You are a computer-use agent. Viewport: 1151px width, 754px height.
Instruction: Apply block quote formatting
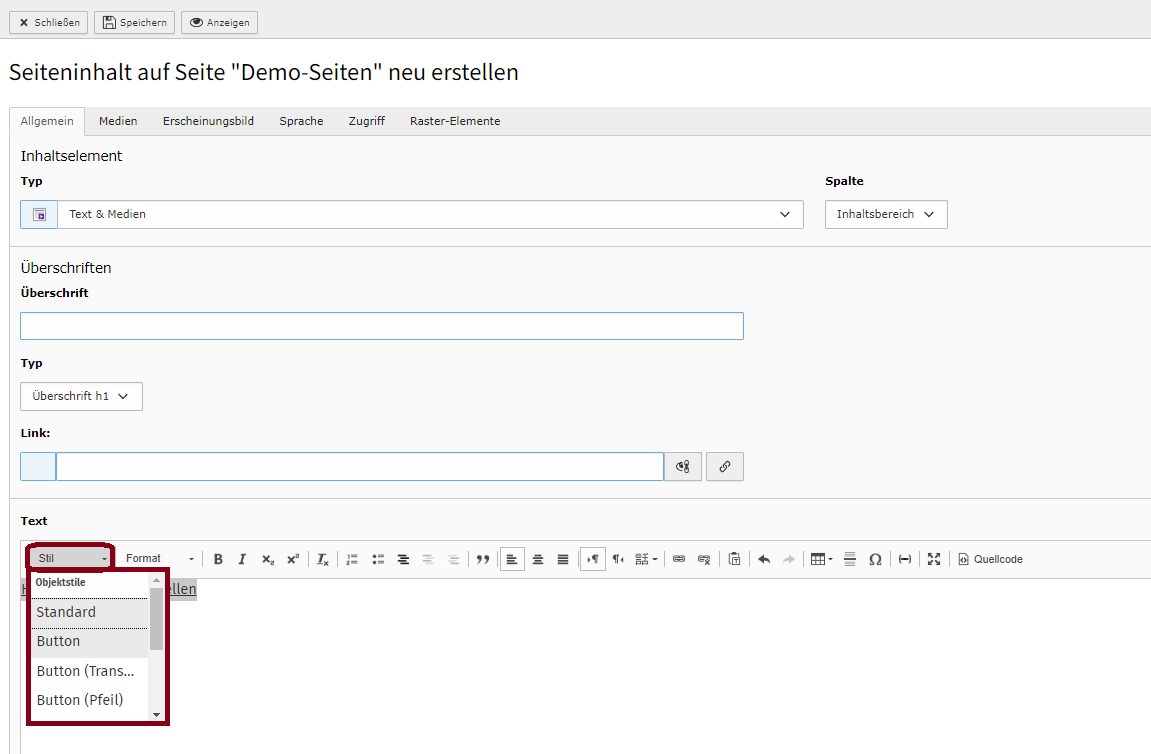click(x=483, y=559)
